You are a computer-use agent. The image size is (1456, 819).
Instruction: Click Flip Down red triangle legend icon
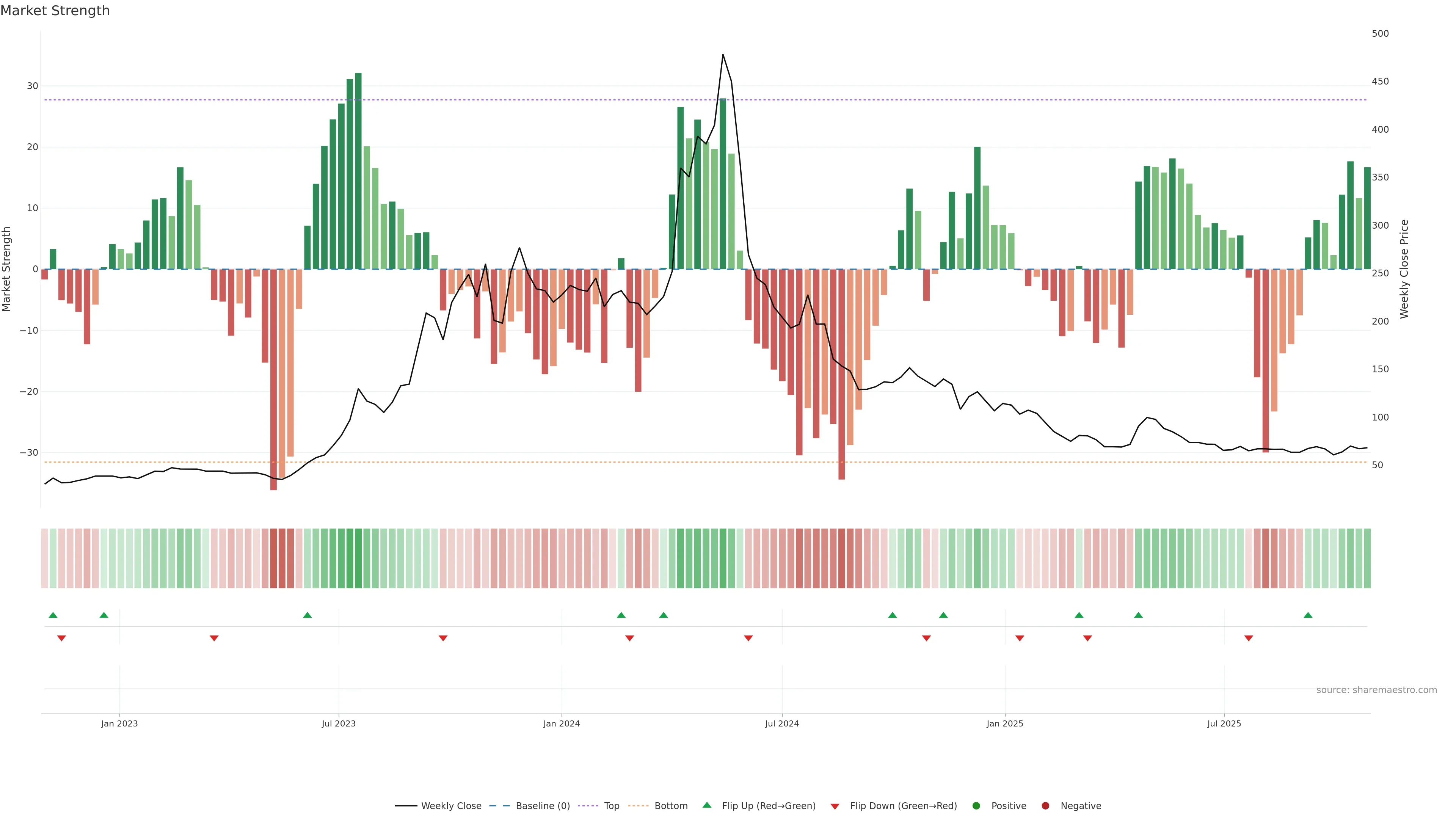(x=835, y=806)
